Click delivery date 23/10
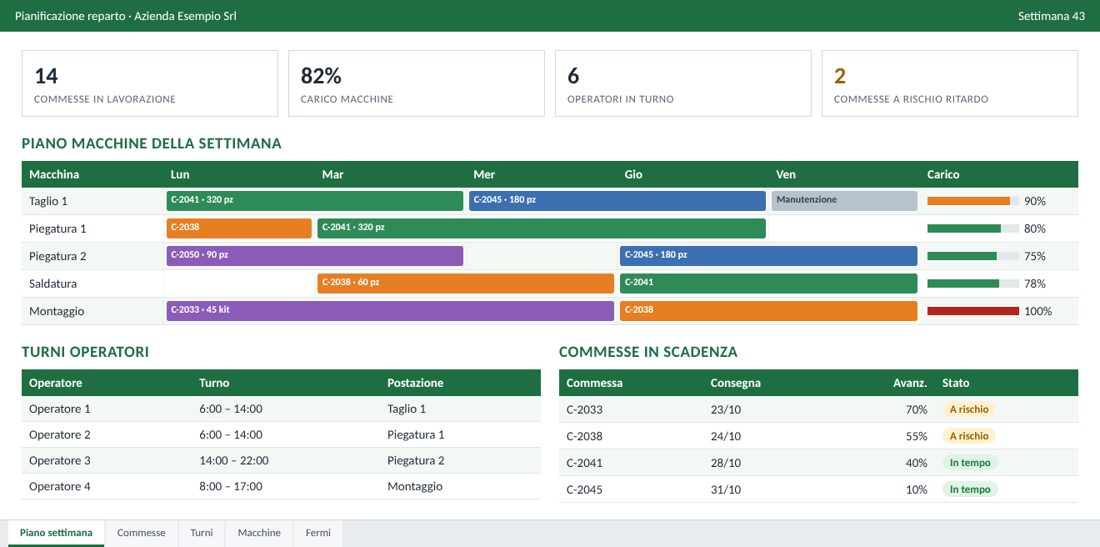1100x547 pixels. (x=725, y=410)
